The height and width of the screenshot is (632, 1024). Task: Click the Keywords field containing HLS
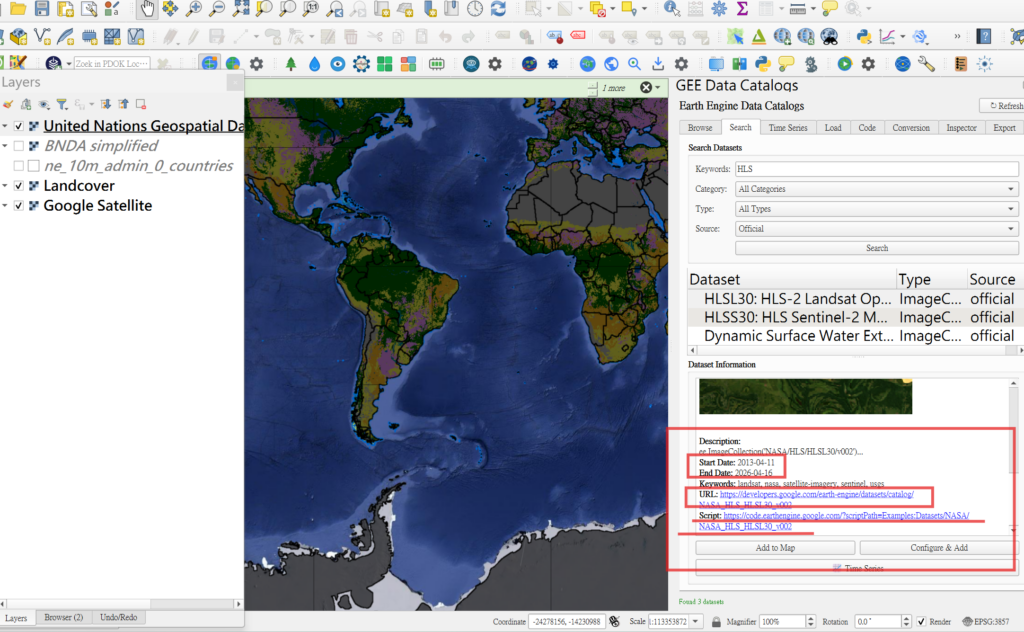tap(876, 169)
